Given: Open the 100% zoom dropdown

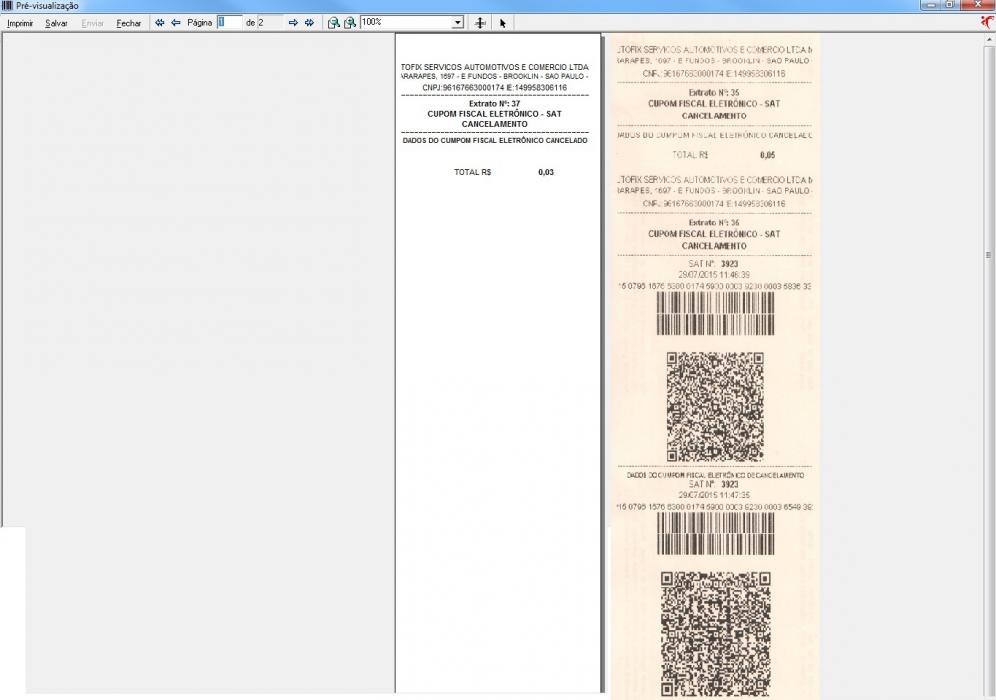Looking at the screenshot, I should [x=457, y=23].
